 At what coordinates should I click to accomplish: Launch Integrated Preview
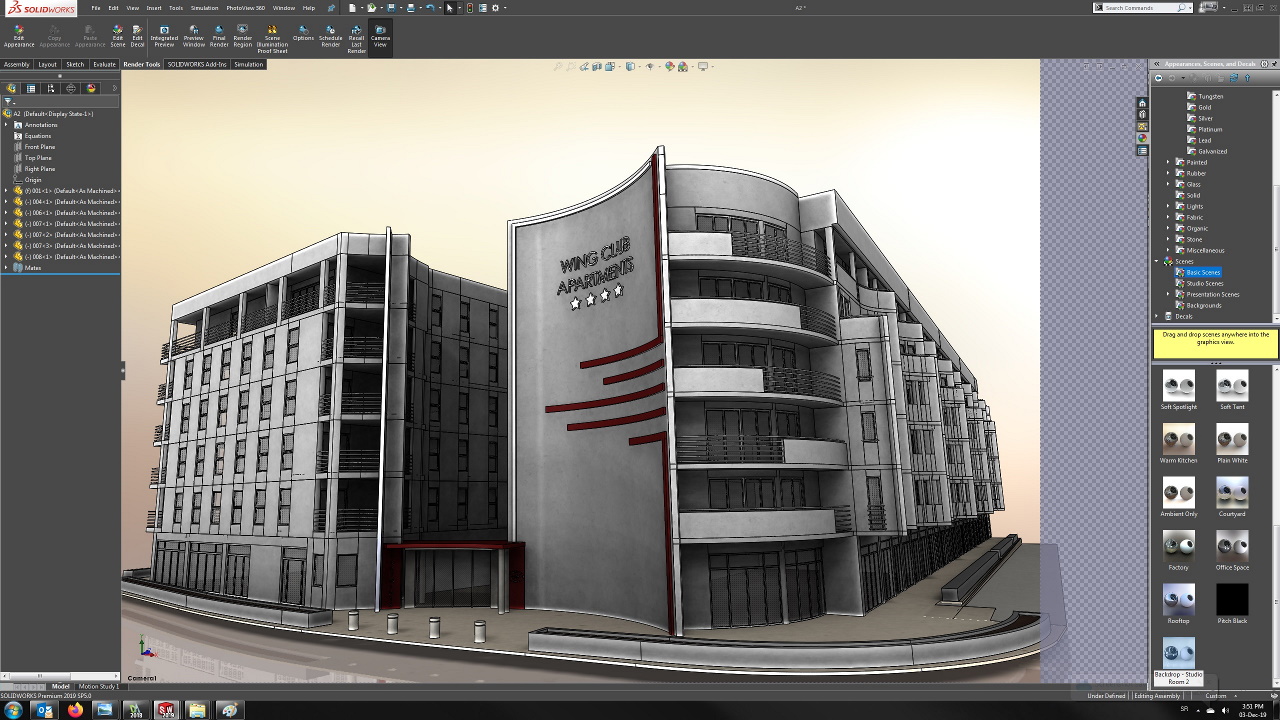pyautogui.click(x=164, y=36)
